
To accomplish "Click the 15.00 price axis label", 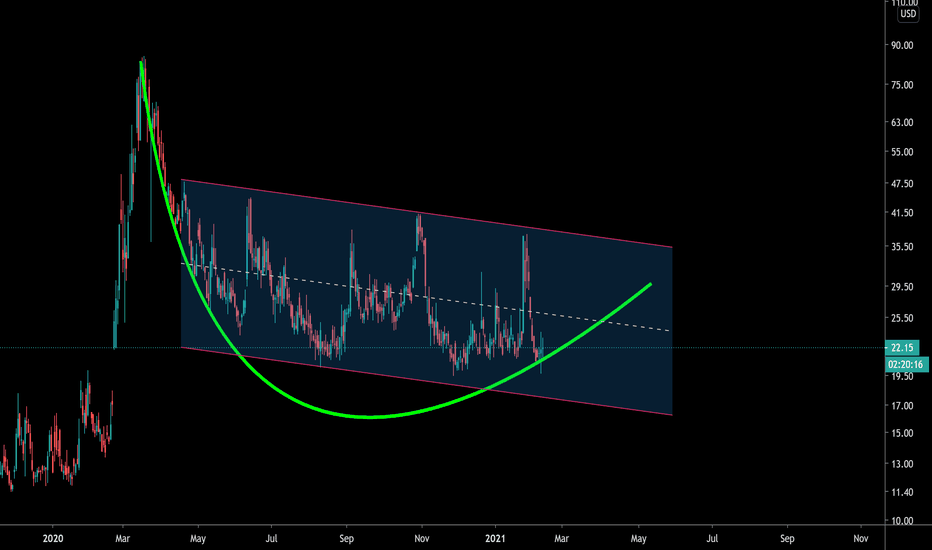I will pos(902,433).
